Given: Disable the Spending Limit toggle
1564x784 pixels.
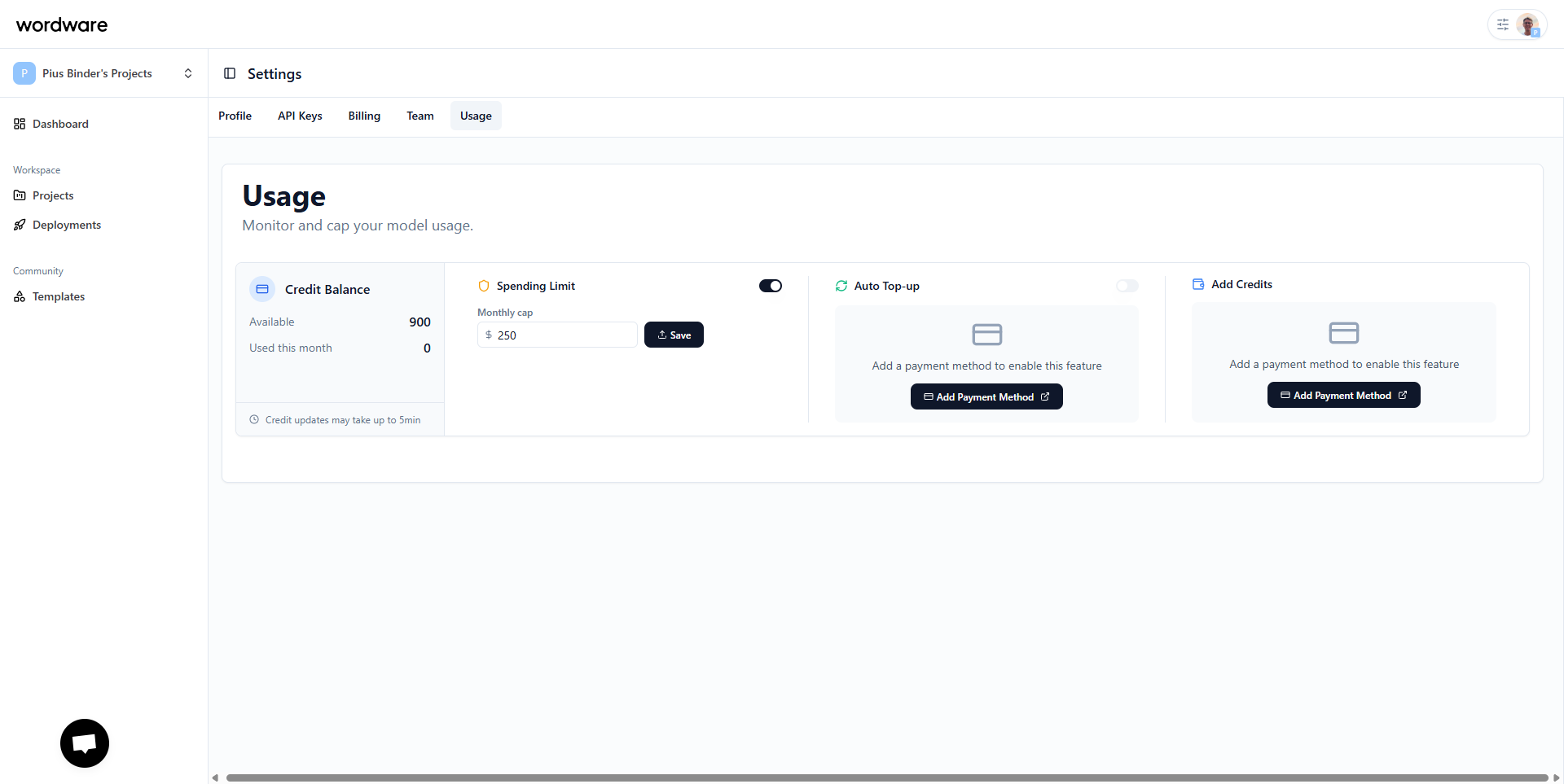Looking at the screenshot, I should [771, 286].
